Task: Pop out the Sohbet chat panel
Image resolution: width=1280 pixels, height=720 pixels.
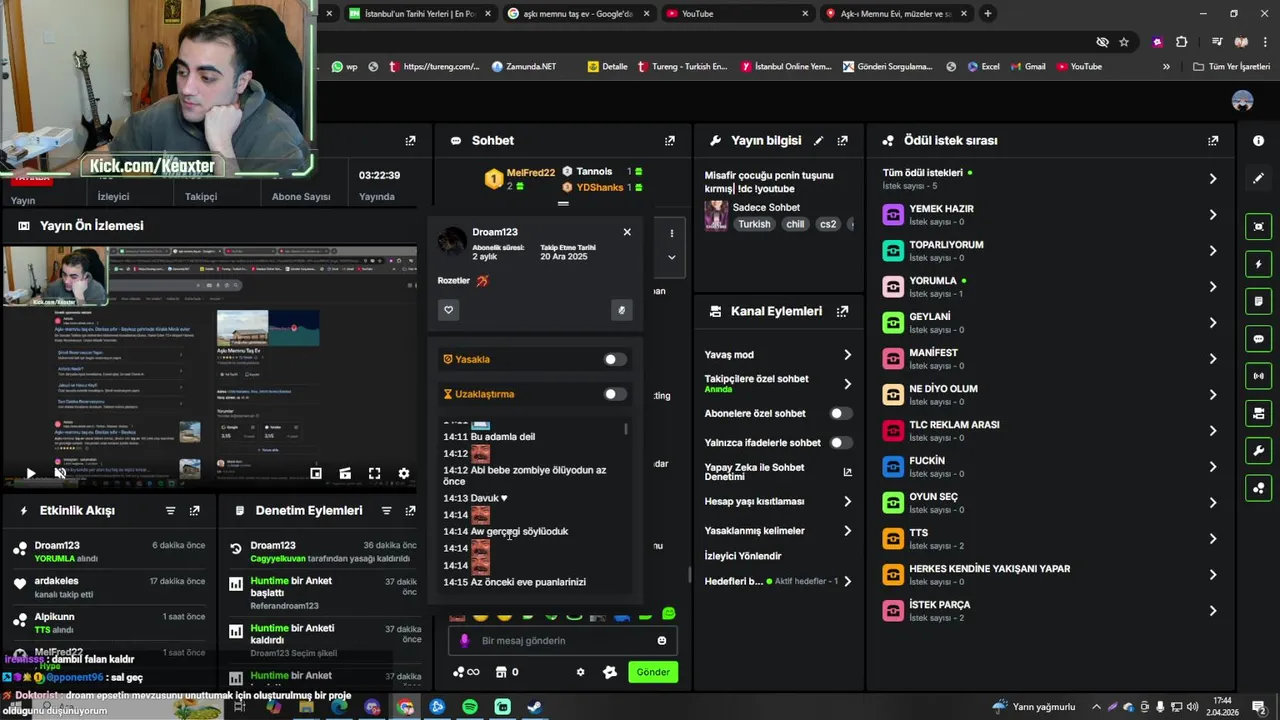Action: pos(670,141)
